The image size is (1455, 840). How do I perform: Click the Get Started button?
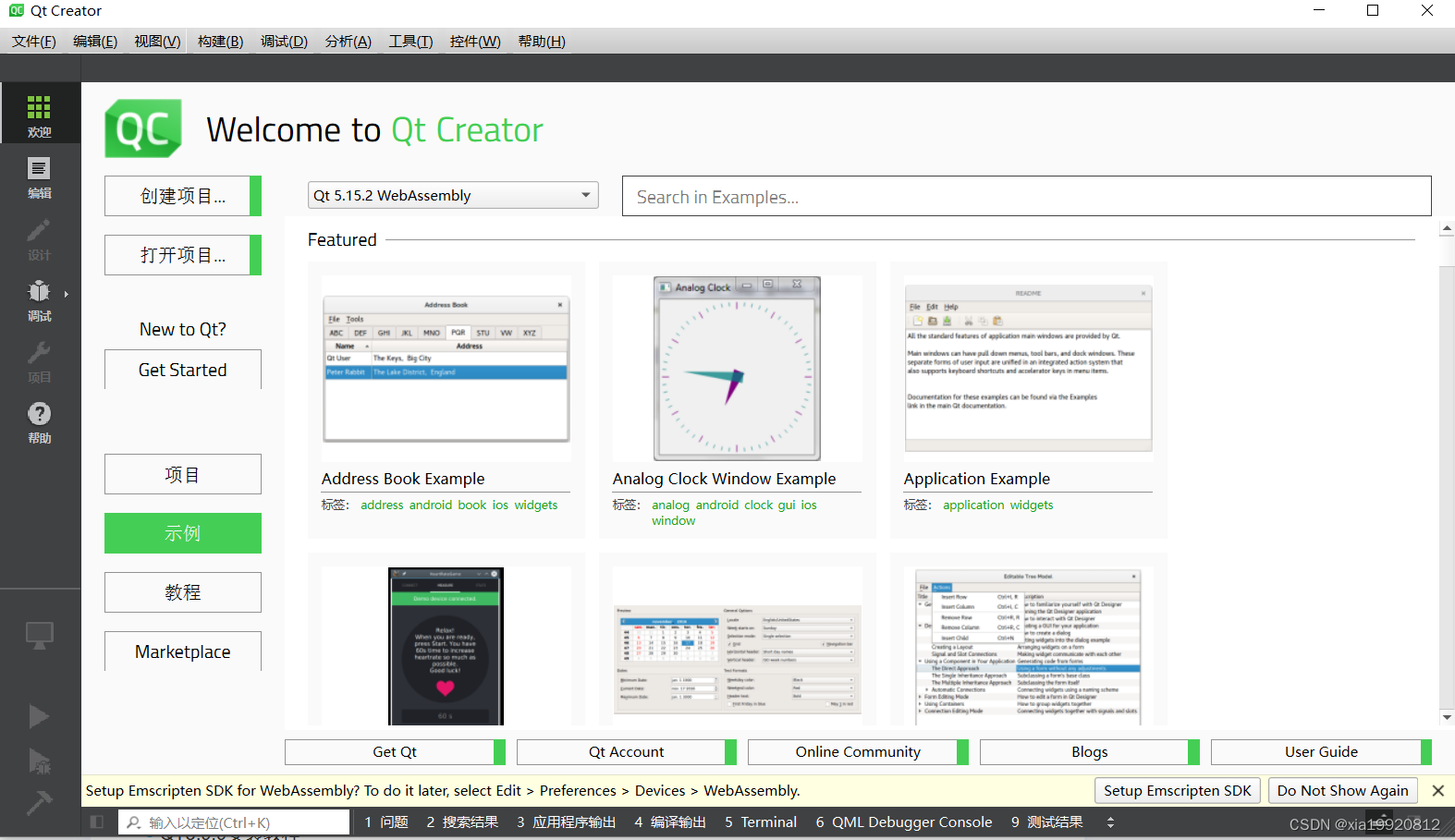click(183, 370)
